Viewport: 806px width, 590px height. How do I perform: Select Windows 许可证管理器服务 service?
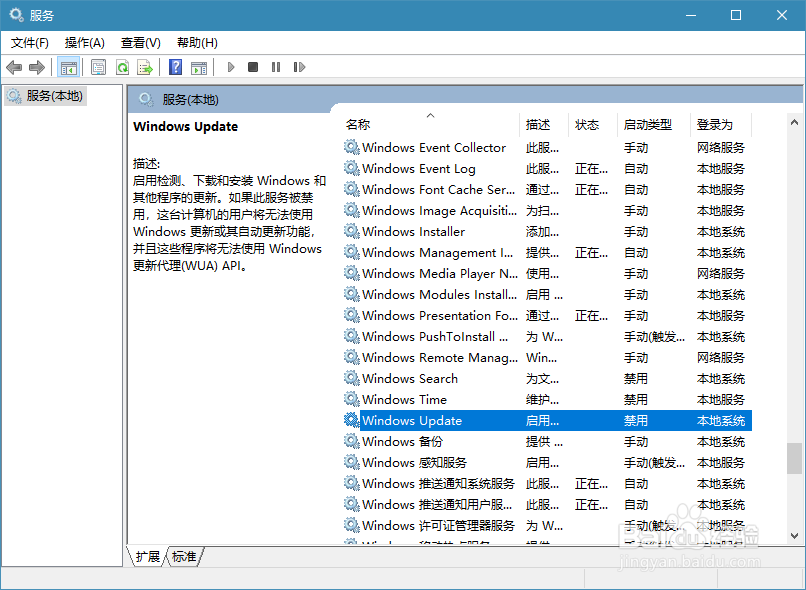click(438, 525)
